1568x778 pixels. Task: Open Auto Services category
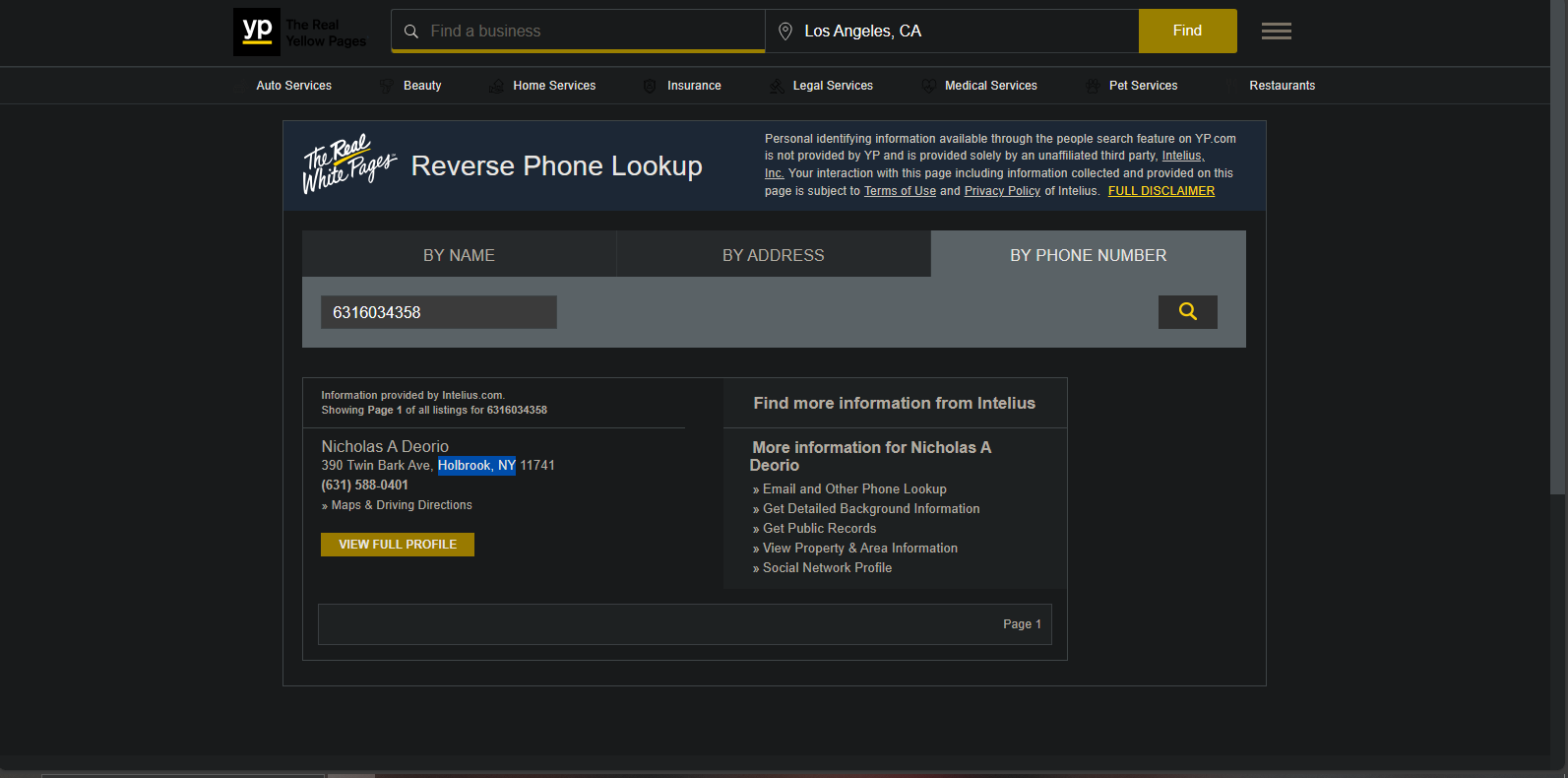coord(293,86)
